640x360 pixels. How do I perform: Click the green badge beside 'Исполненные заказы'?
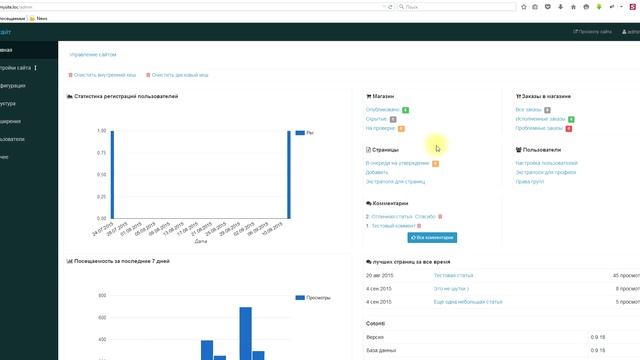click(x=571, y=119)
